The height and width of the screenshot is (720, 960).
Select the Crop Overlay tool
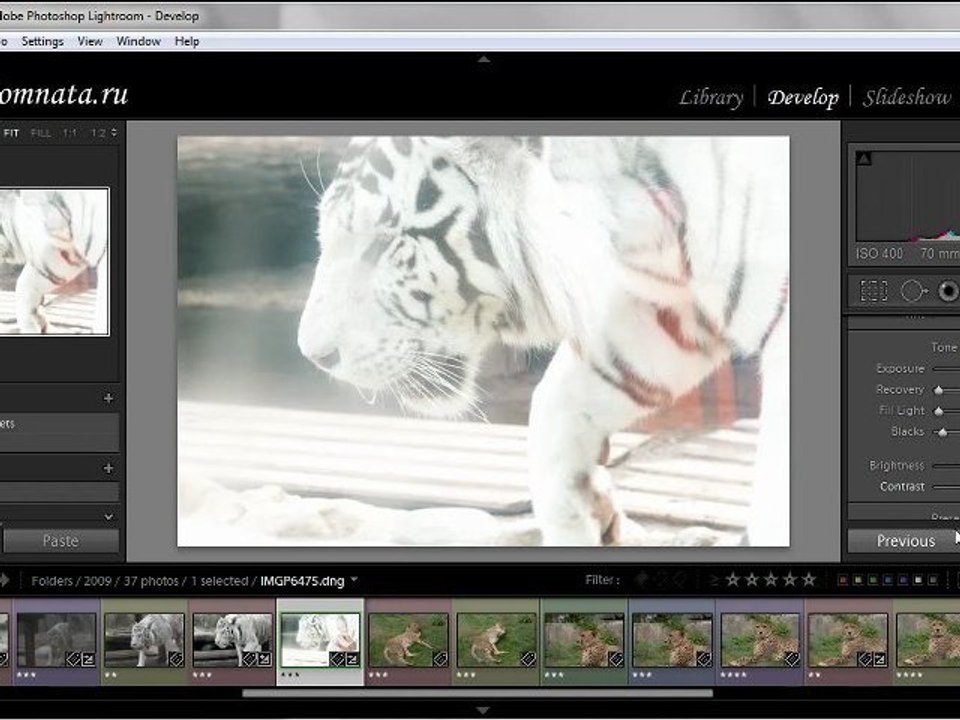pos(874,290)
